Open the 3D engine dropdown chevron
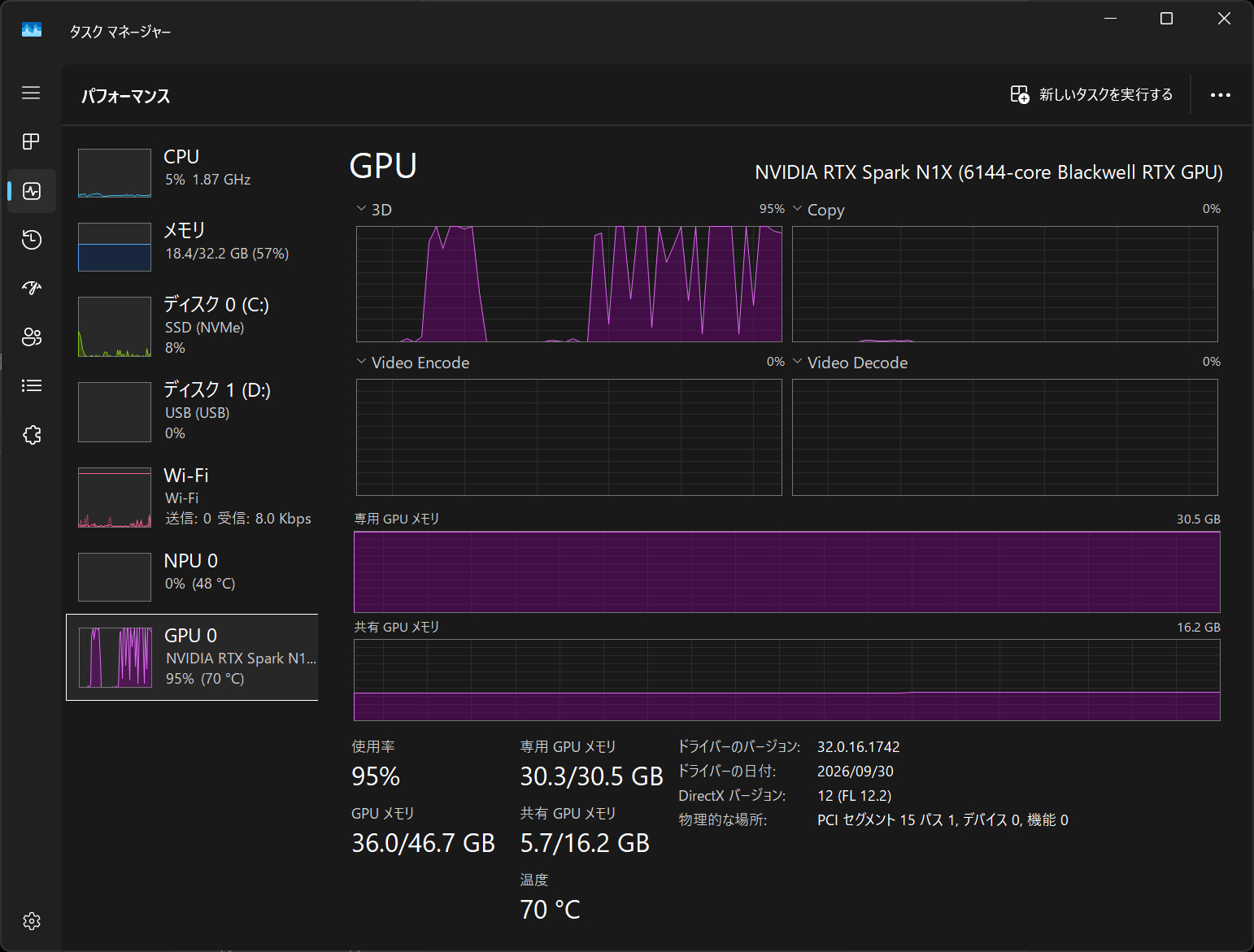Image resolution: width=1254 pixels, height=952 pixels. (361, 209)
